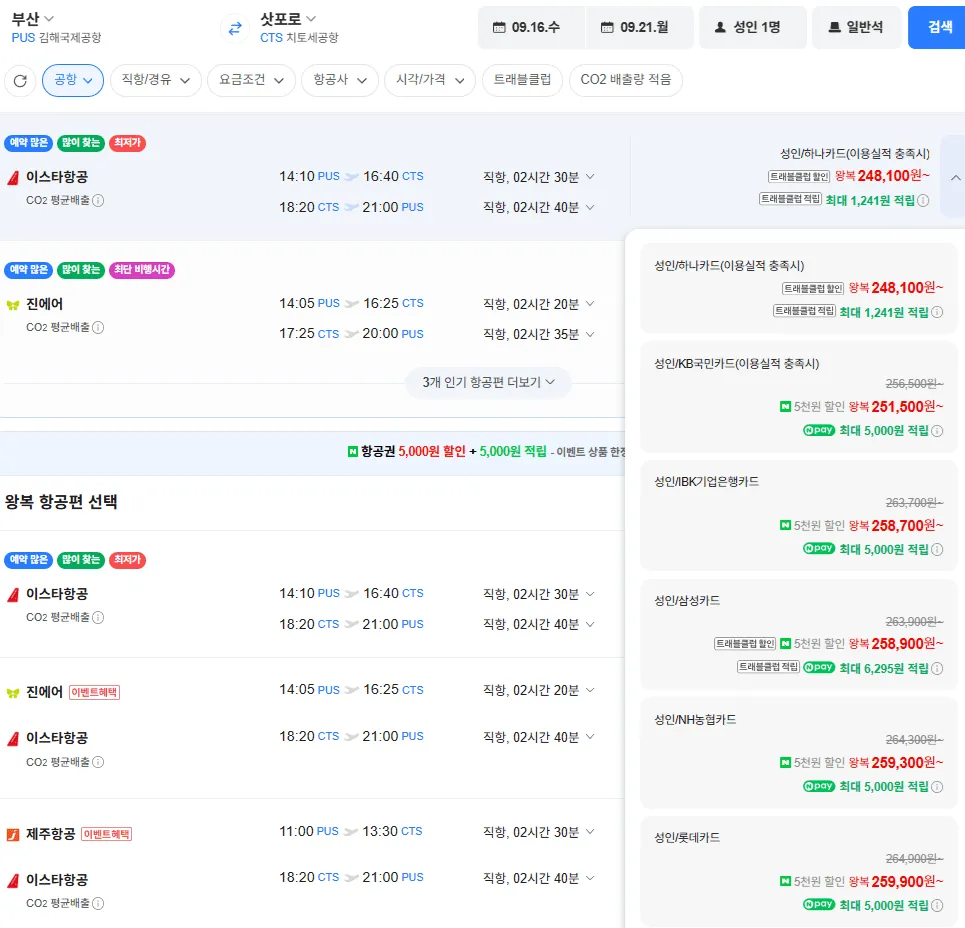The width and height of the screenshot is (965, 928).
Task: Open 부산 departure city dropdown
Action: tap(33, 18)
